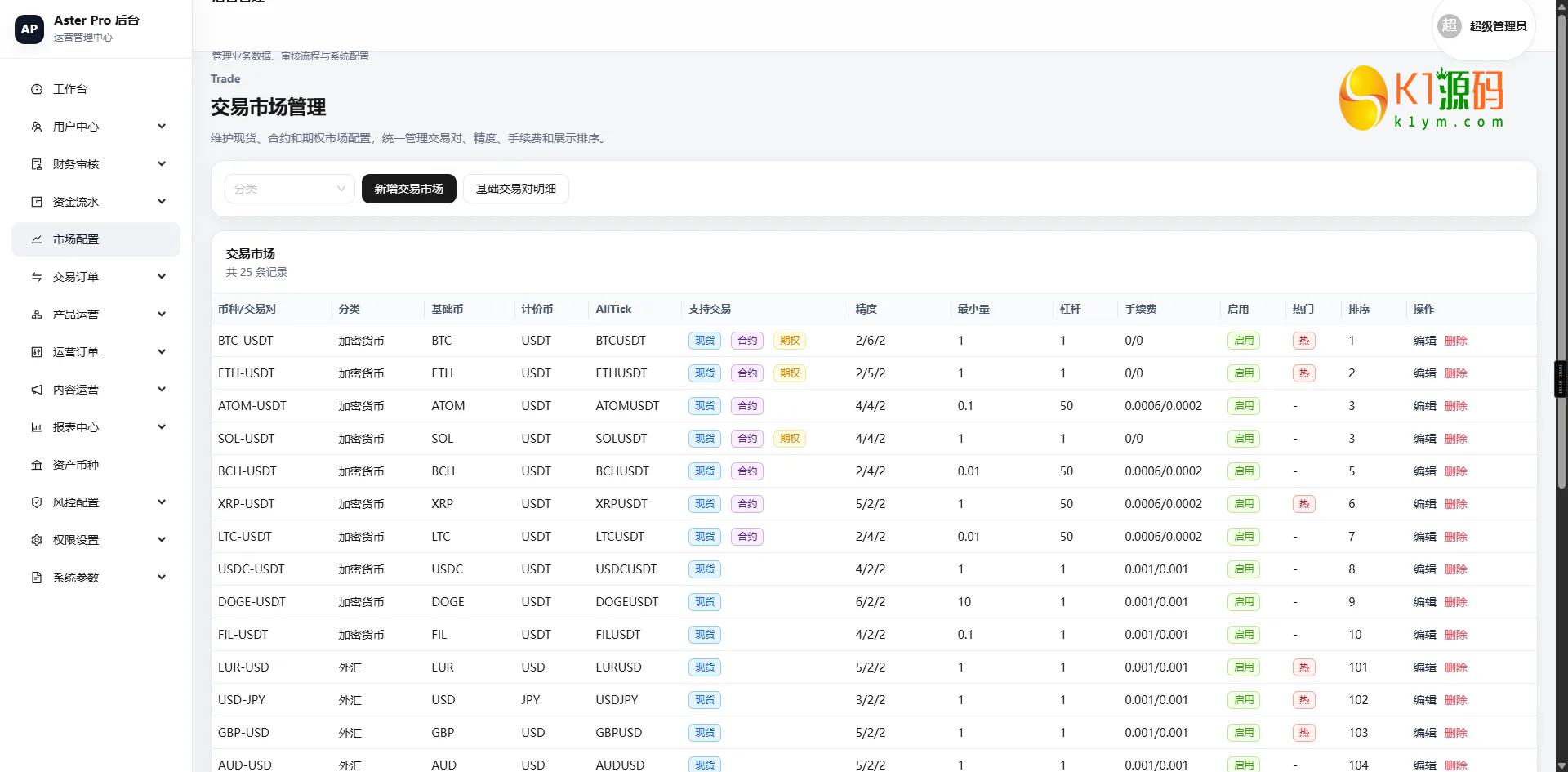This screenshot has height=772, width=1568.
Task: Click the 超级管理员 username label
Action: pyautogui.click(x=1498, y=26)
